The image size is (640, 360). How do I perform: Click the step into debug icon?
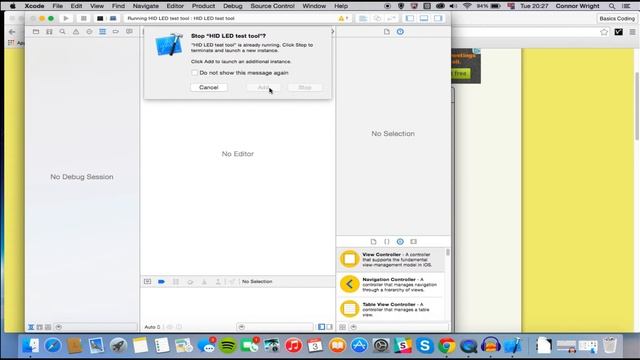[x=204, y=282]
